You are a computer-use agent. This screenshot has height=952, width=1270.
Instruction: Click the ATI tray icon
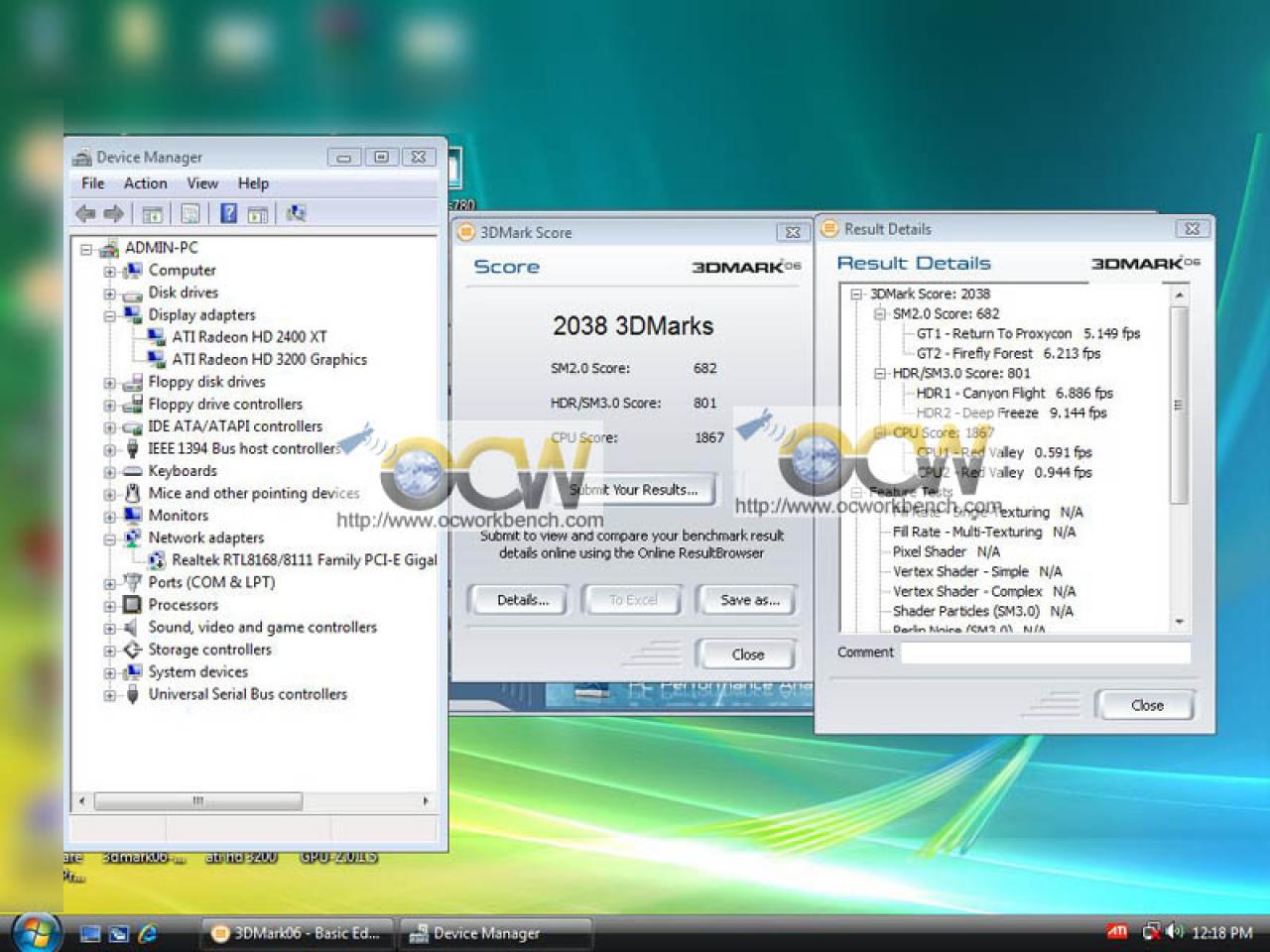point(1117,932)
